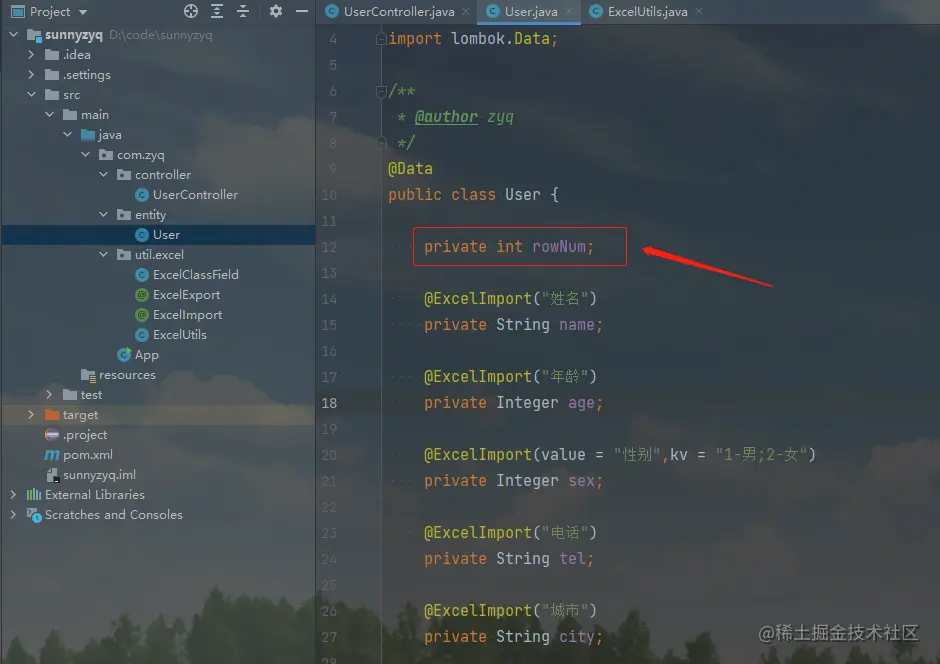Expand the test folder
Image resolution: width=940 pixels, height=664 pixels.
click(x=49, y=394)
